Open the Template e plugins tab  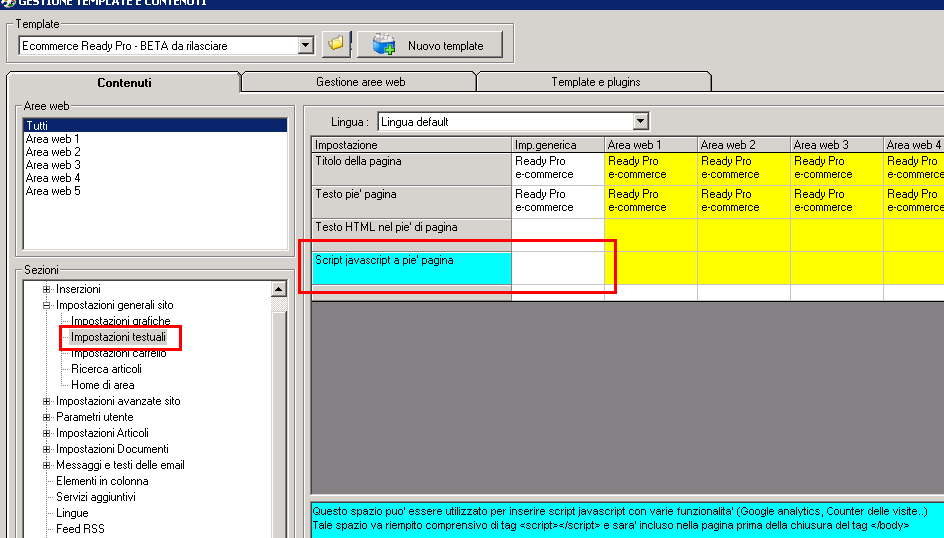(595, 82)
